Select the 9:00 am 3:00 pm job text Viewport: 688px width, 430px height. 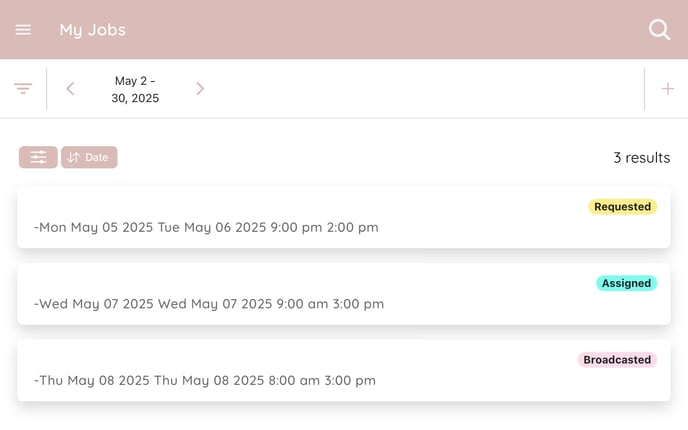[x=330, y=304]
